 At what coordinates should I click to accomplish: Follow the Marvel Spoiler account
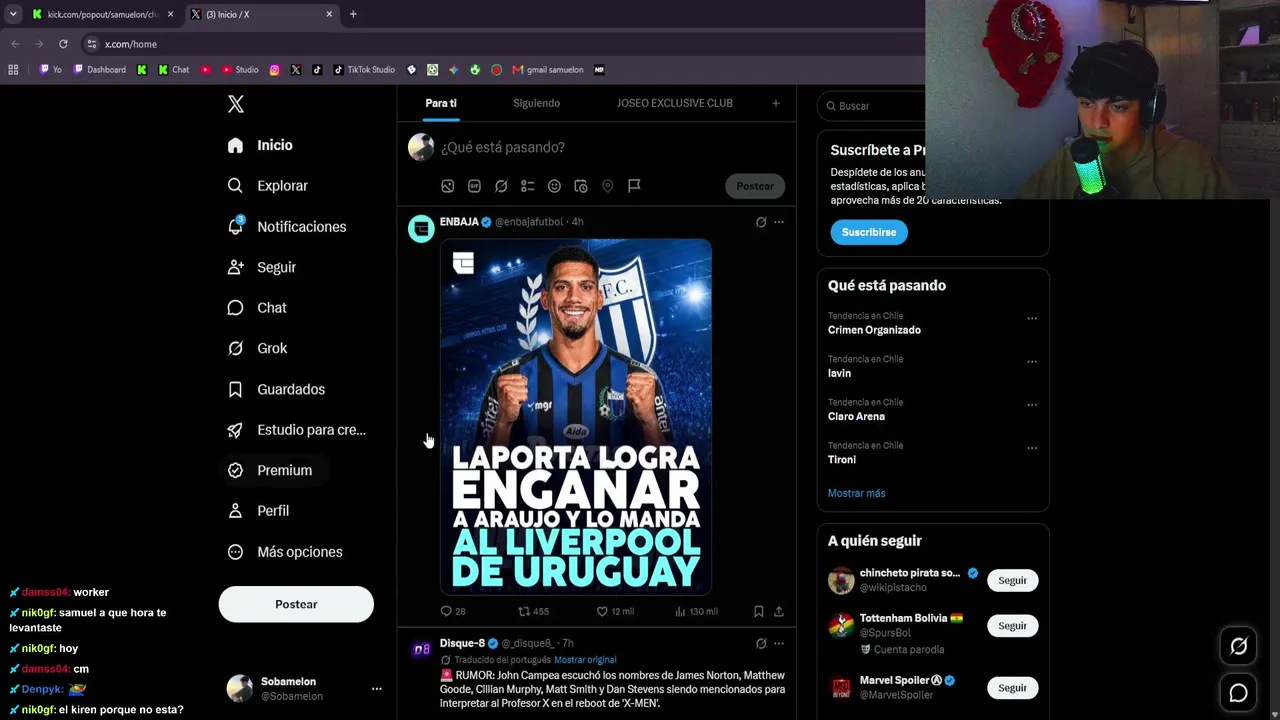tap(1012, 688)
